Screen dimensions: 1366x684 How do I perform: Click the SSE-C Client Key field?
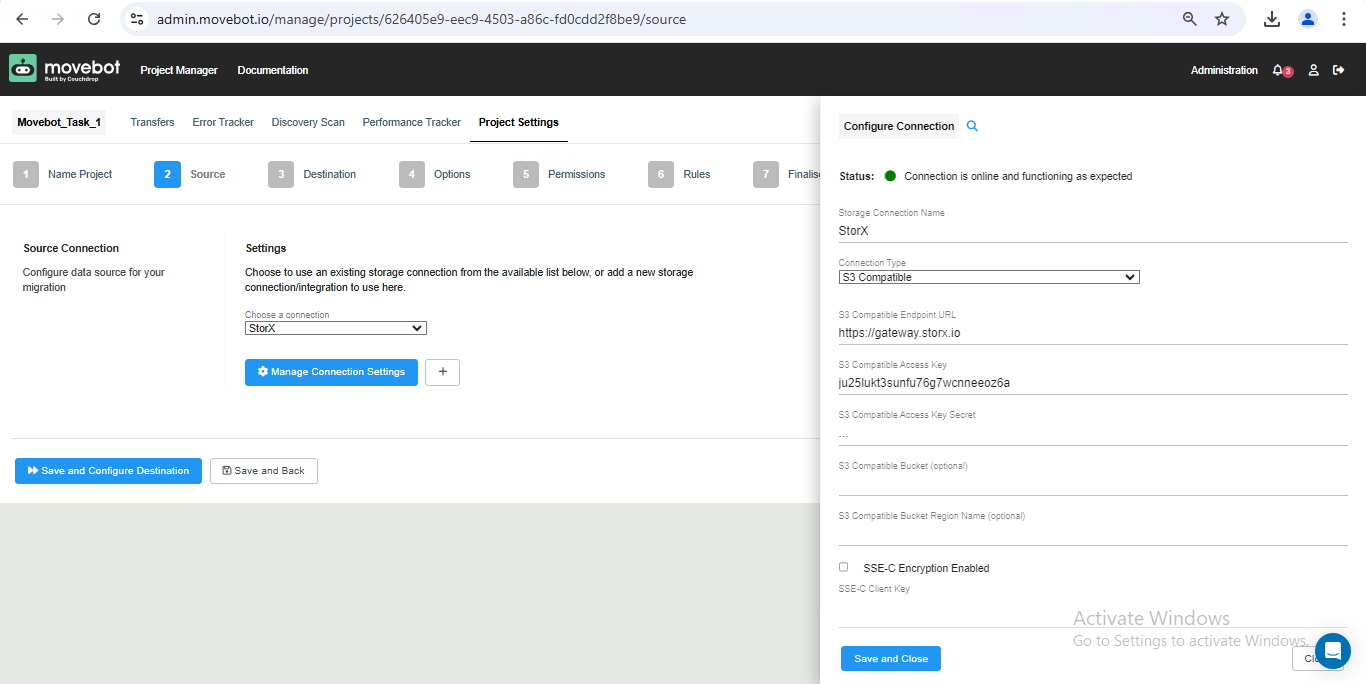[x=1093, y=612]
